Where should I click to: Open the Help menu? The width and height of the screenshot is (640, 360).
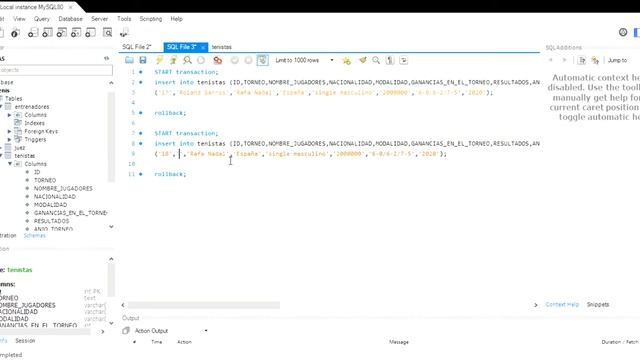[x=176, y=19]
